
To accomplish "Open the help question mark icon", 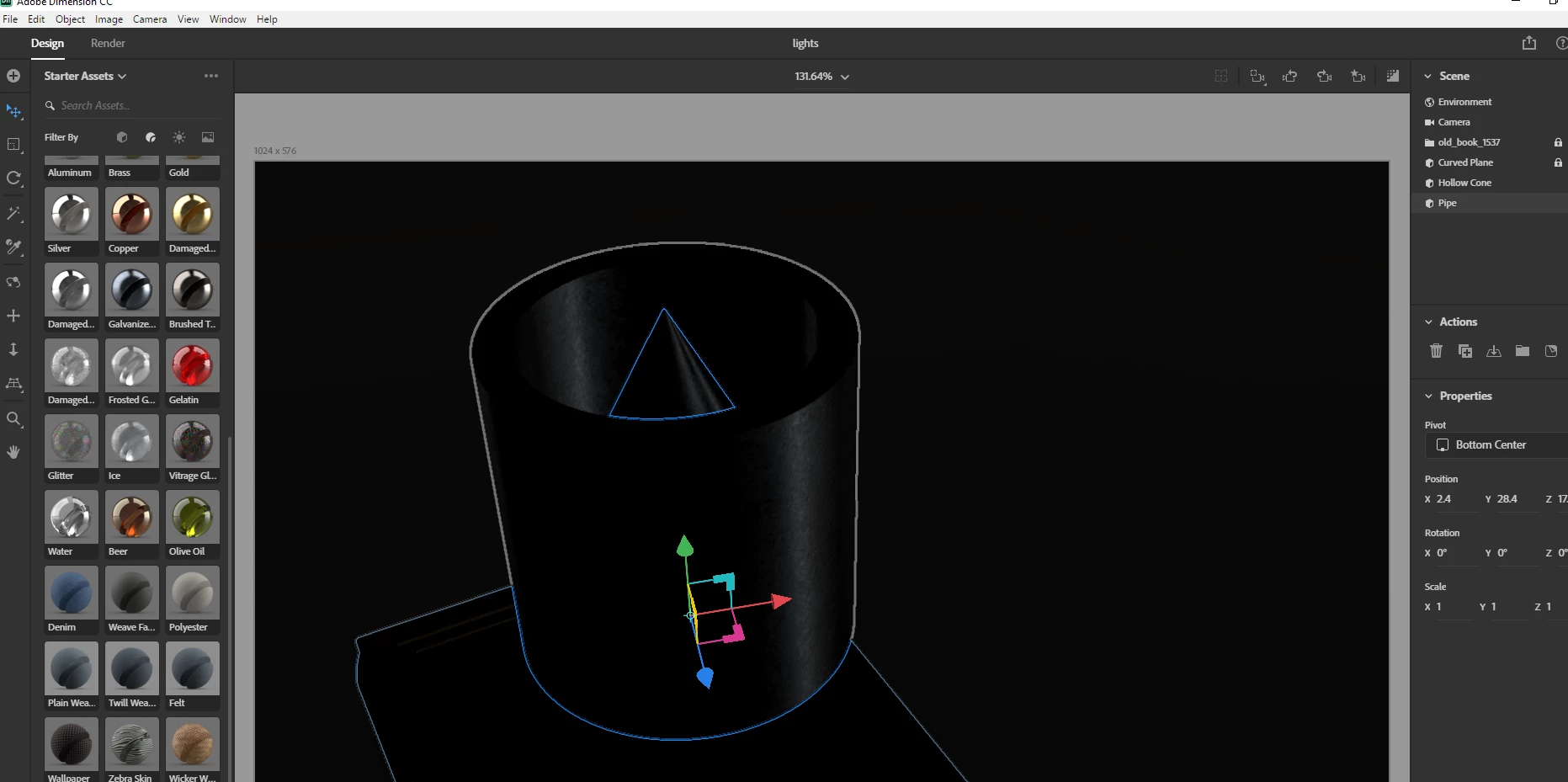I will [1561, 43].
